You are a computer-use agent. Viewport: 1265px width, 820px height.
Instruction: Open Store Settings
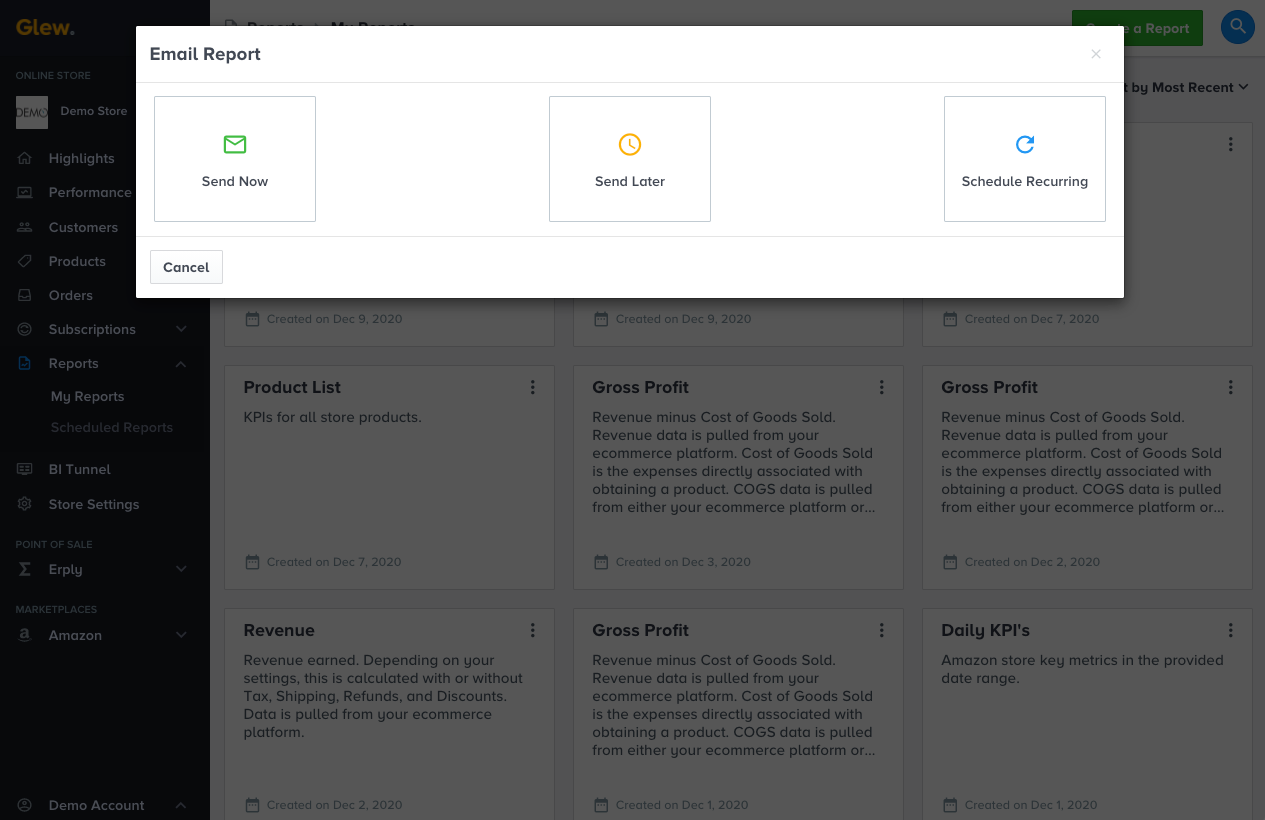(94, 504)
